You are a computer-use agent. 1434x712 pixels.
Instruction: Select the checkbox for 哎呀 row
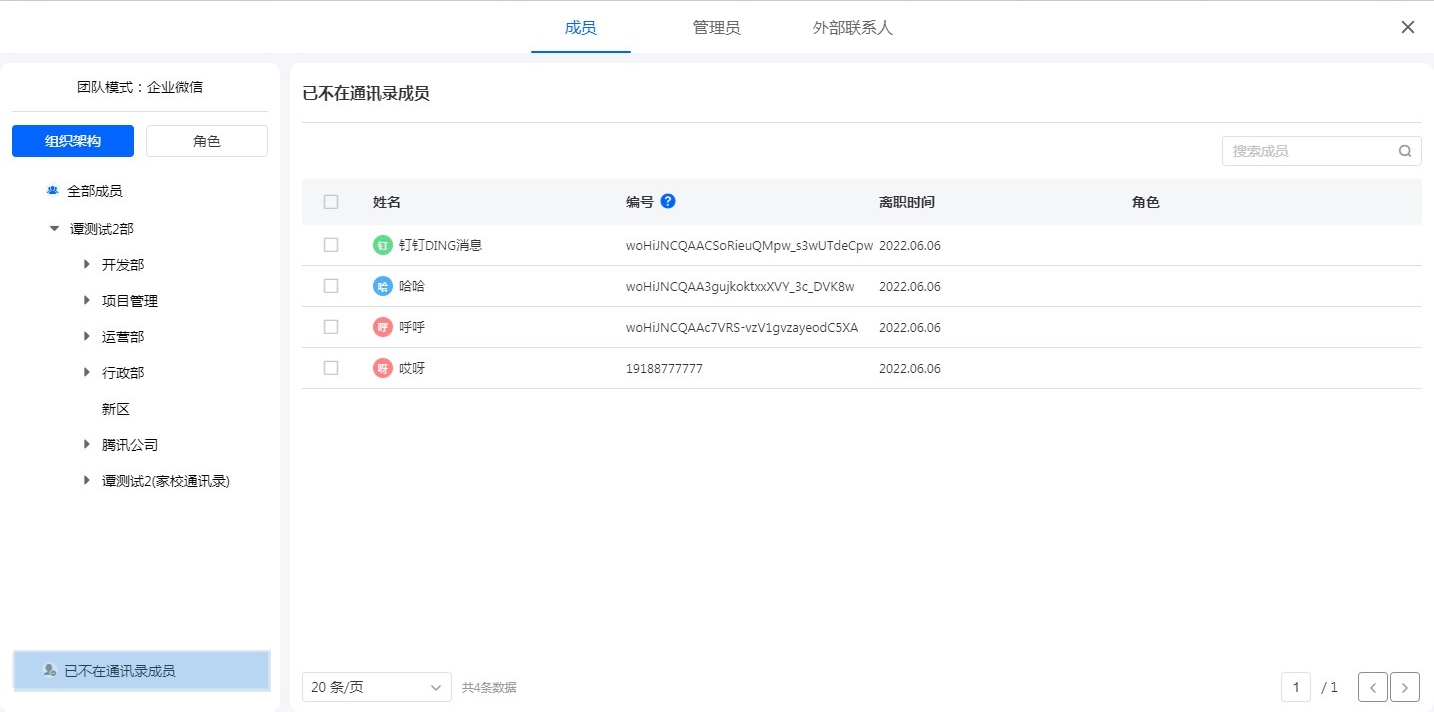[331, 368]
